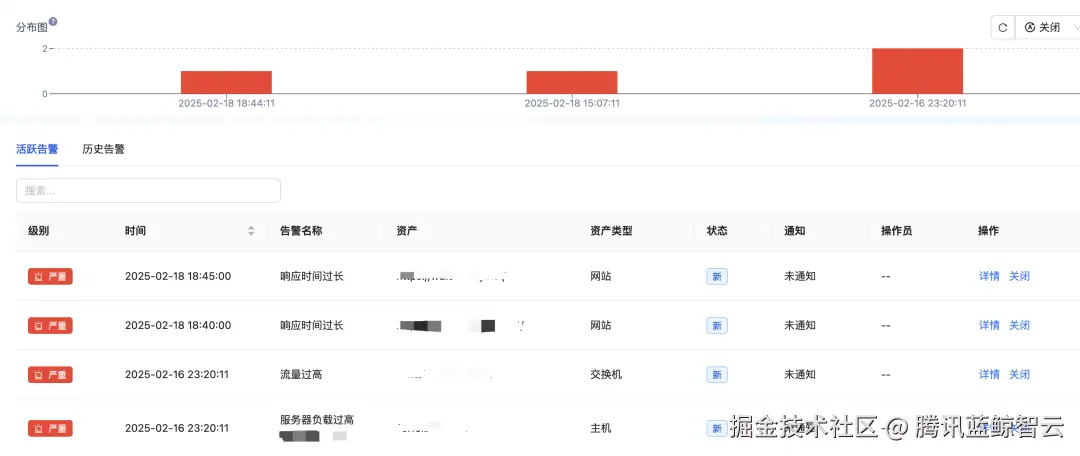The width and height of the screenshot is (1080, 456).
Task: Click 关闭 for the 流量过高 alert
Action: coord(1019,375)
